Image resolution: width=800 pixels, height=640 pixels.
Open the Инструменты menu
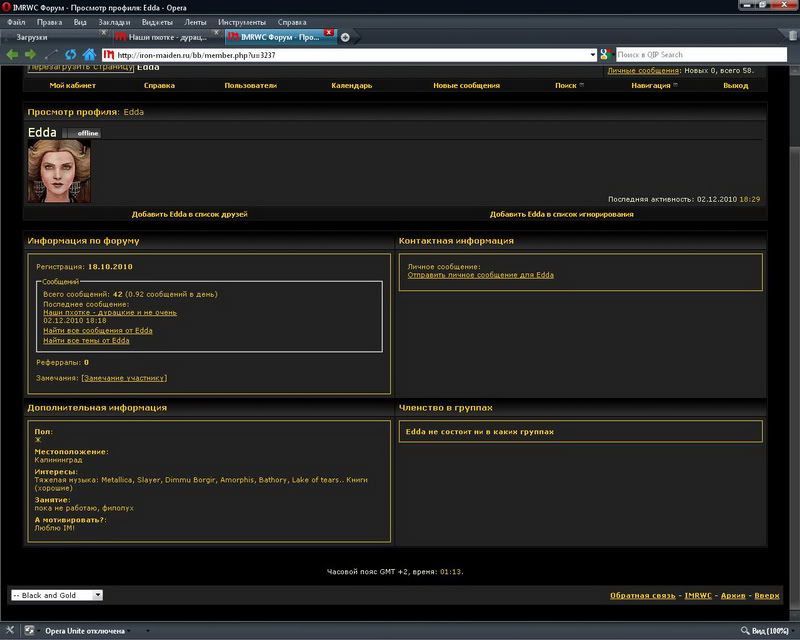[242, 22]
